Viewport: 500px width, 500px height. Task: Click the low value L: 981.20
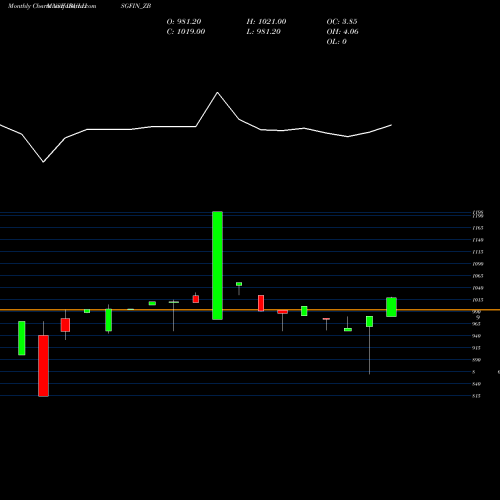[x=263, y=32]
